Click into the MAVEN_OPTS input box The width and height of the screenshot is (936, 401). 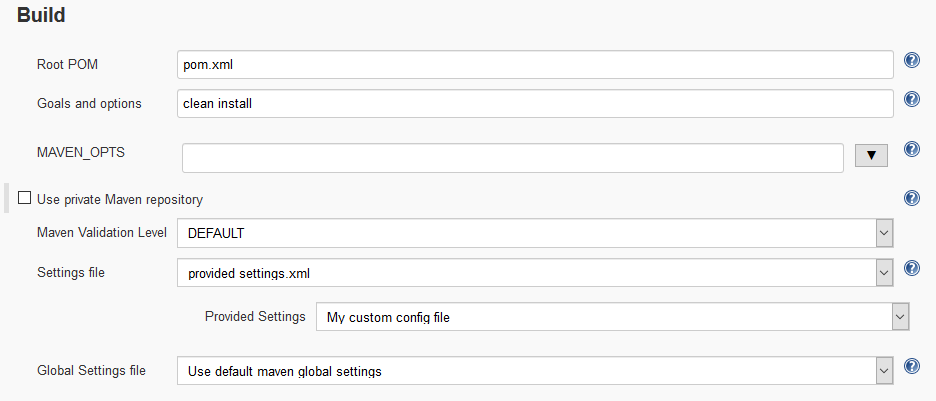pos(513,157)
